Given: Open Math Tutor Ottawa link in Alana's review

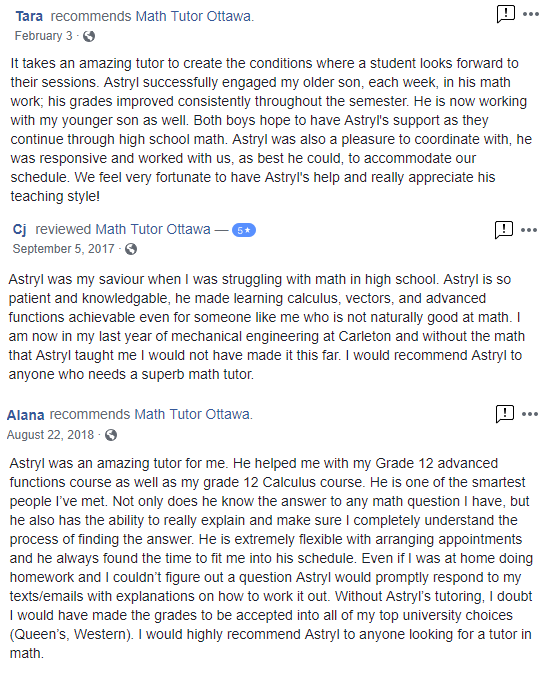Looking at the screenshot, I should pos(192,414).
